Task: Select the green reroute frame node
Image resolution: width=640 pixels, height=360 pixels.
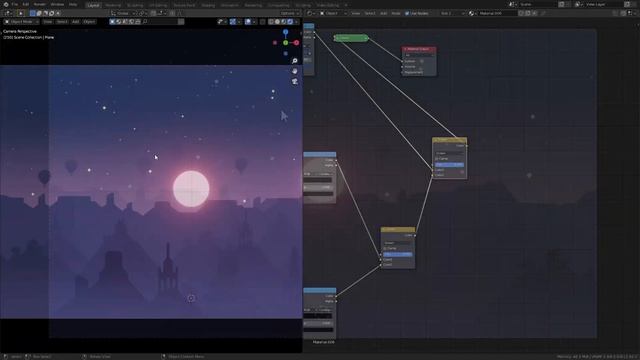Action: click(x=351, y=38)
